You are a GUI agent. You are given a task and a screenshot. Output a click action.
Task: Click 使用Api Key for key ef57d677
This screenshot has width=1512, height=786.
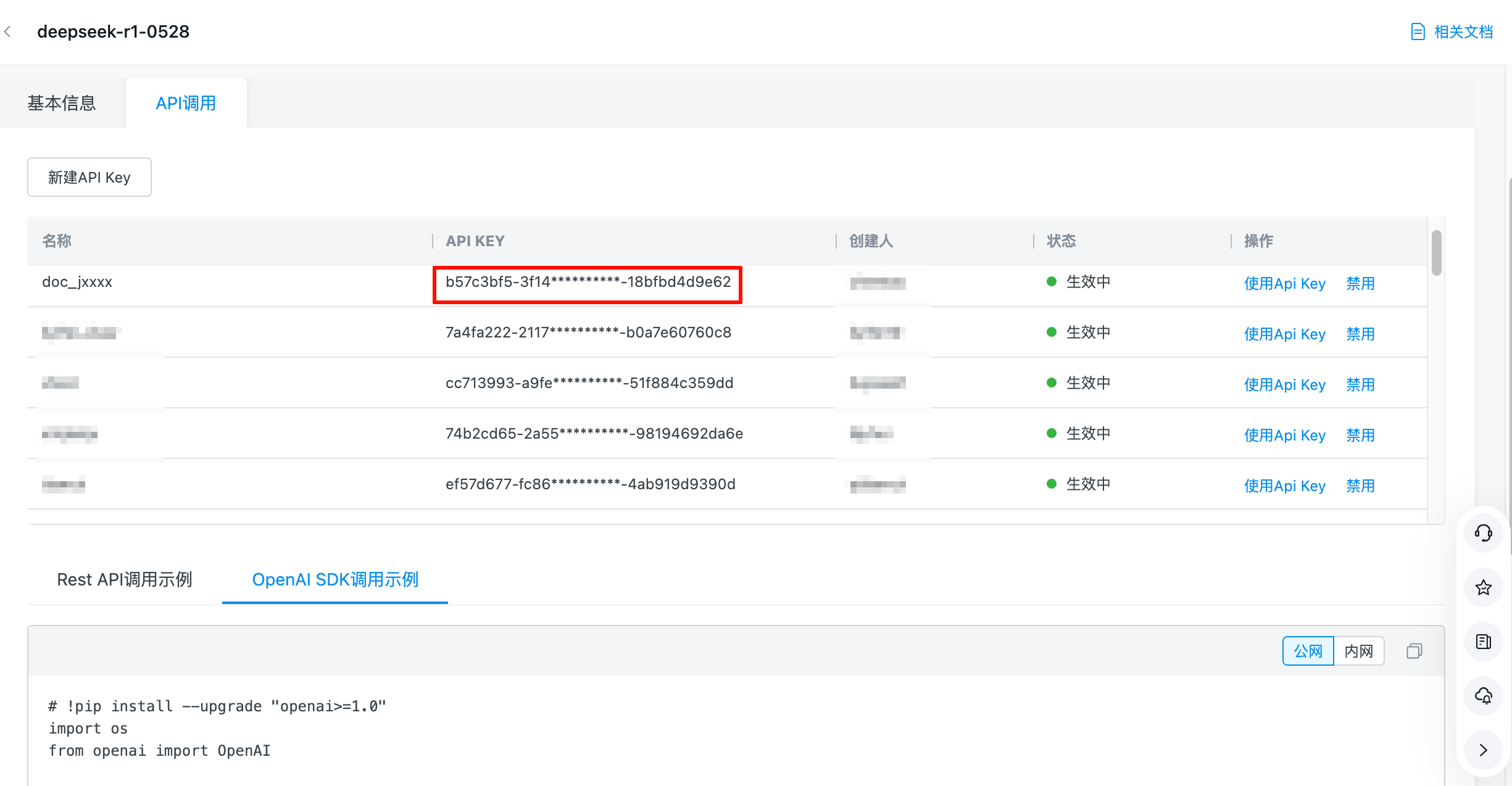pos(1284,486)
